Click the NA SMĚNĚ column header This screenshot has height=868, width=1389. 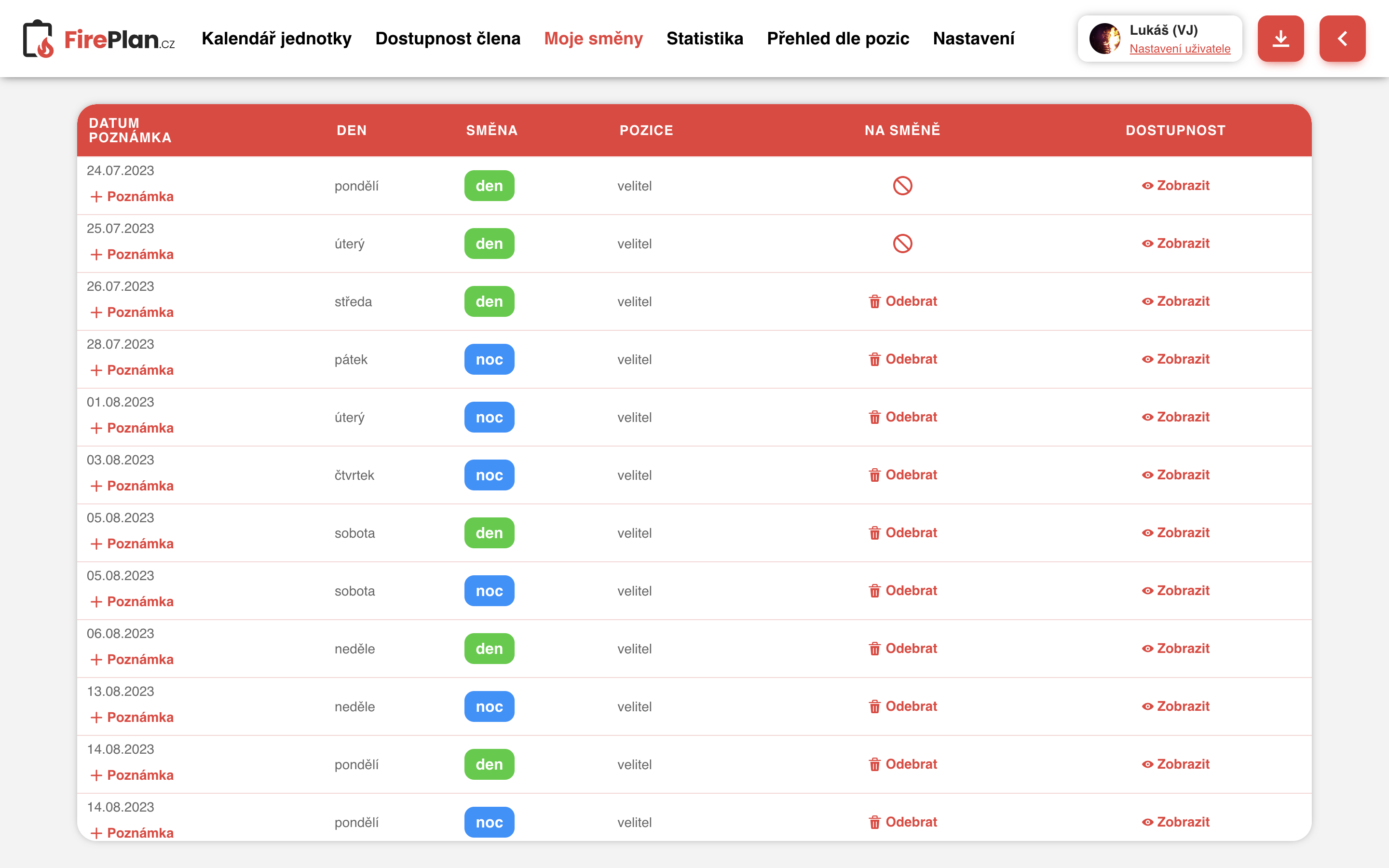[902, 130]
